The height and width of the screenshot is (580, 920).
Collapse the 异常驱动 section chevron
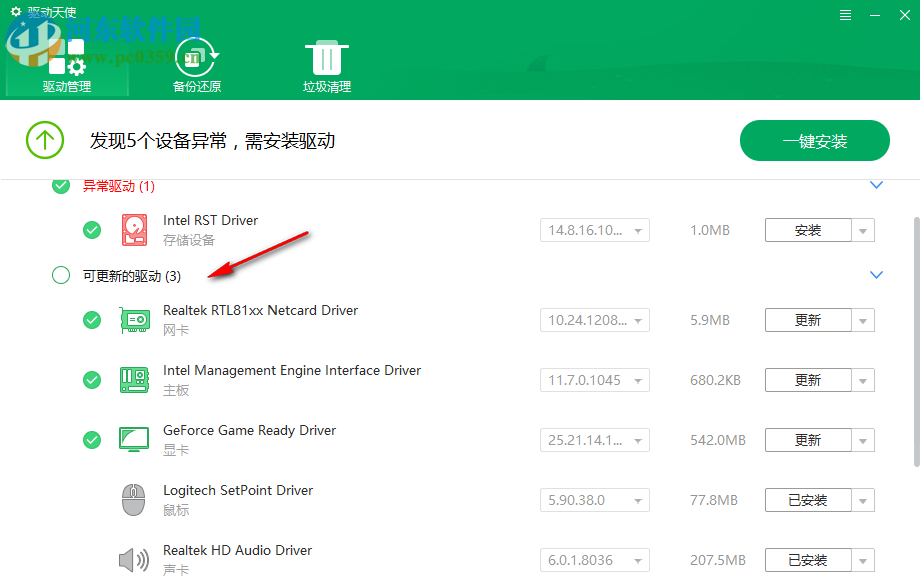point(876,184)
